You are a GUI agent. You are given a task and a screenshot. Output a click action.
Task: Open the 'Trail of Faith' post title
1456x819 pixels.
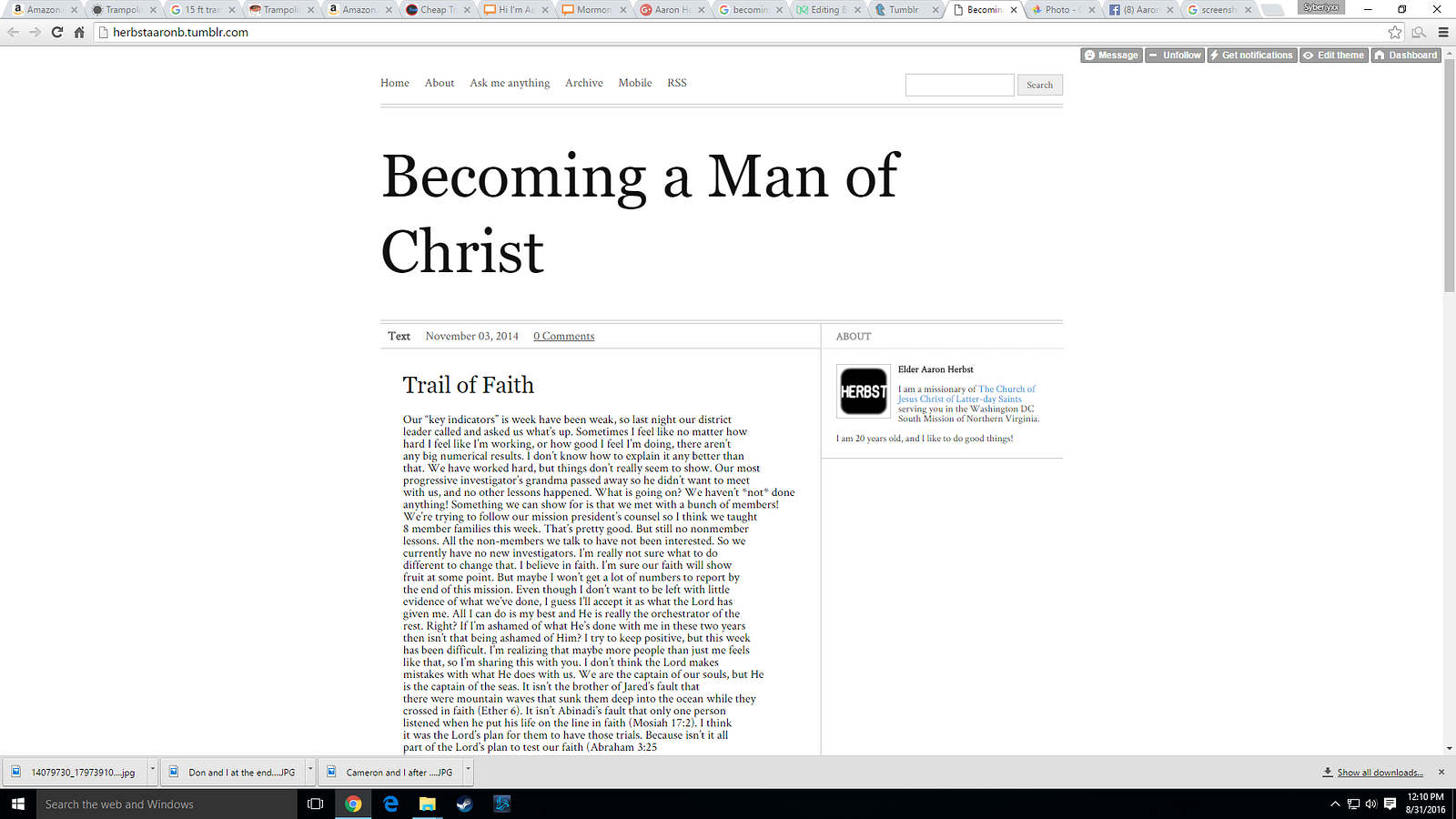click(x=469, y=385)
